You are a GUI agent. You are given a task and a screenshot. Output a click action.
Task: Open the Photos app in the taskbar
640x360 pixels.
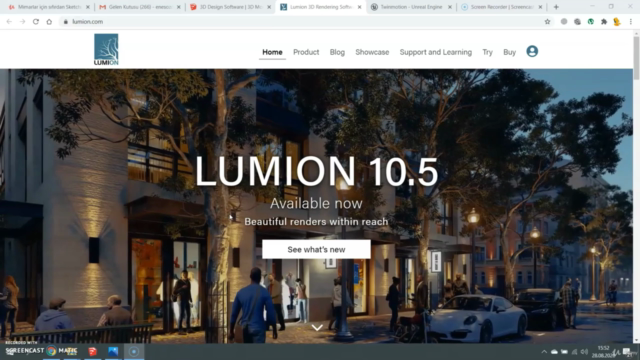coord(113,351)
